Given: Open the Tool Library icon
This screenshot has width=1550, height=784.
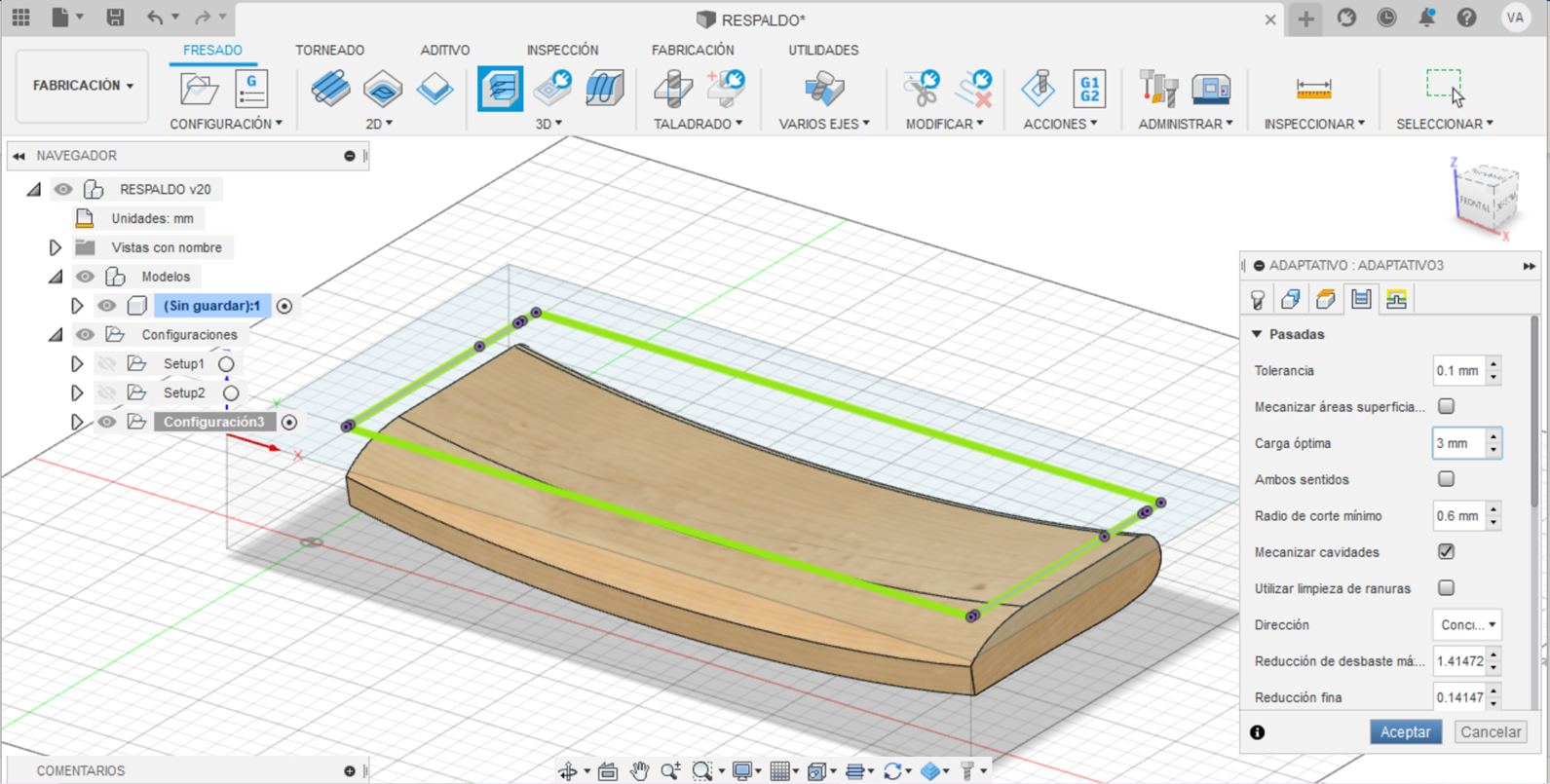Looking at the screenshot, I should tap(1158, 89).
